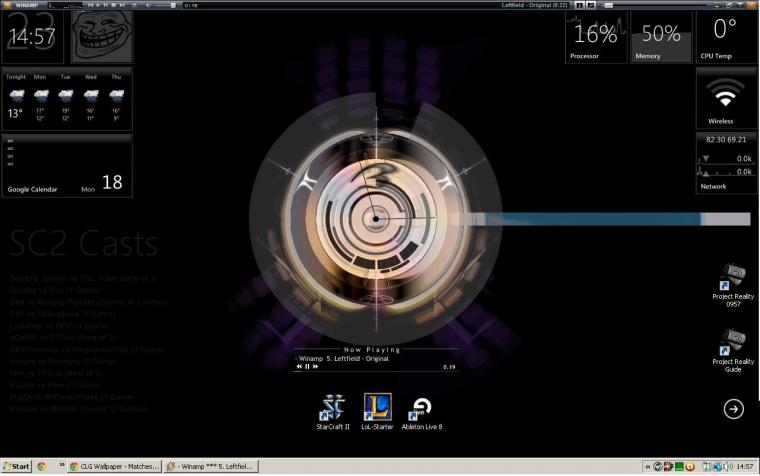The width and height of the screenshot is (760, 476).
Task: Open the Project Reality Guide shortcut
Action: 733,351
